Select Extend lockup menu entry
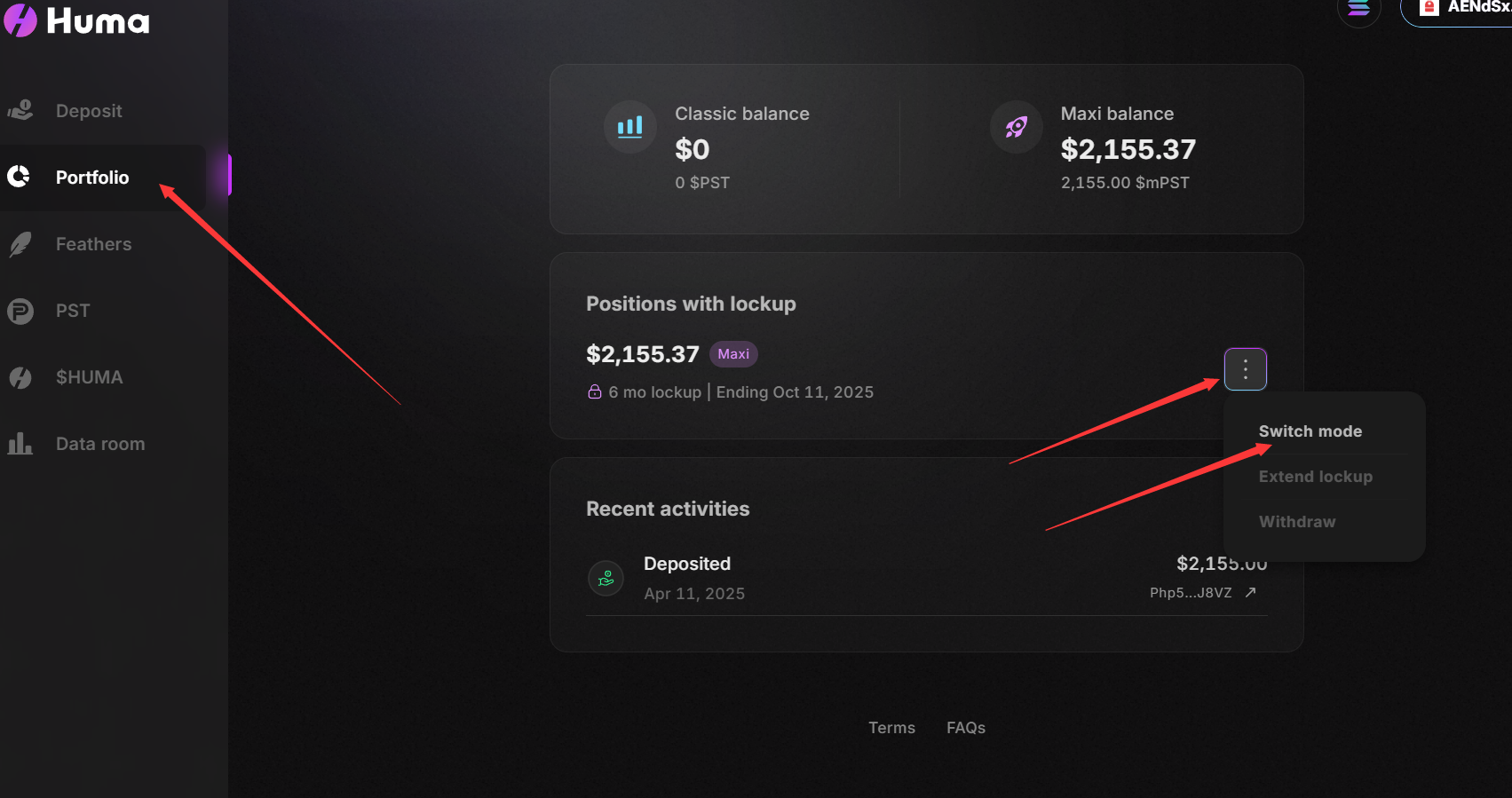 1316,477
